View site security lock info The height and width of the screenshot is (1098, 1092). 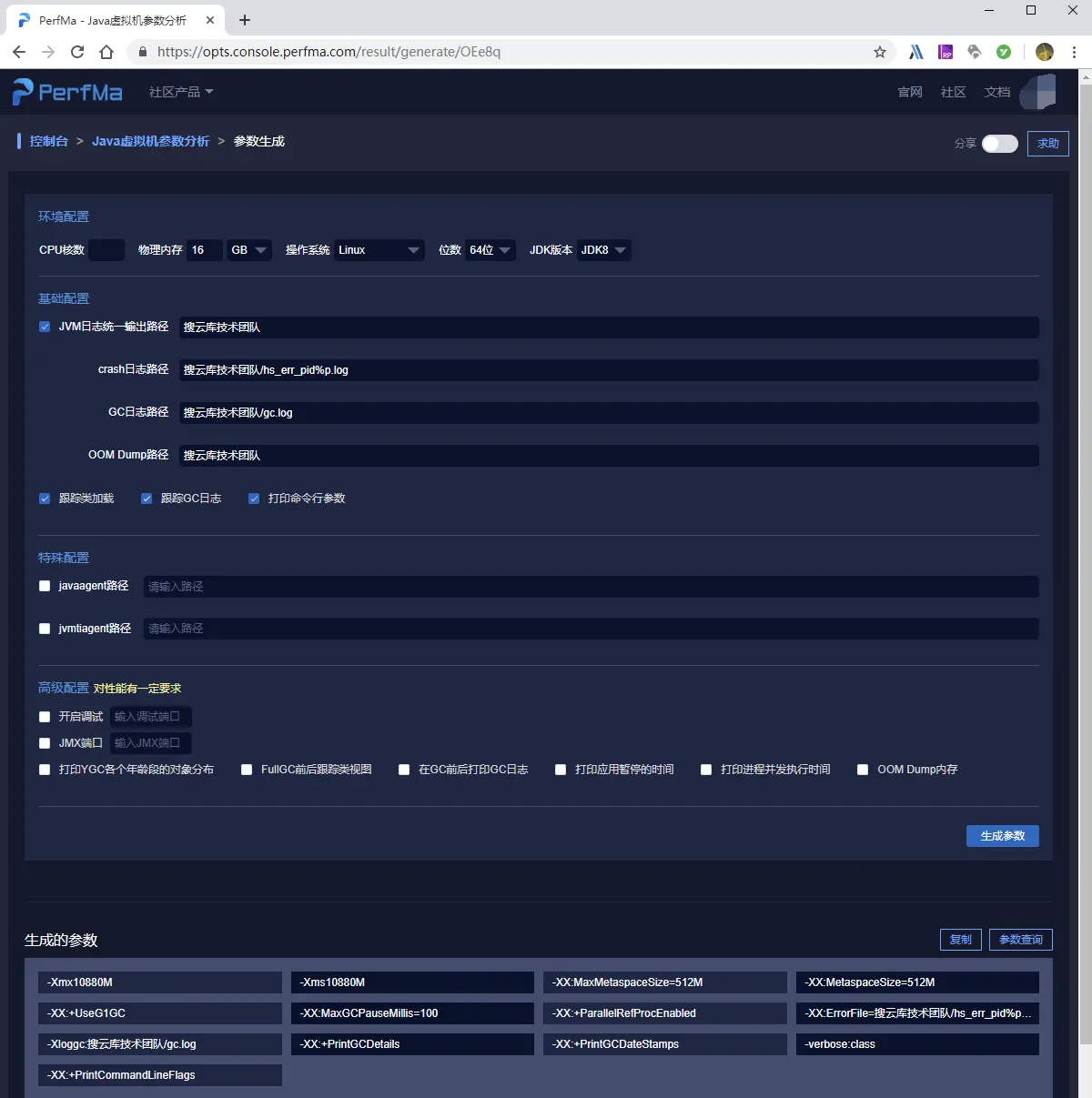coord(142,52)
